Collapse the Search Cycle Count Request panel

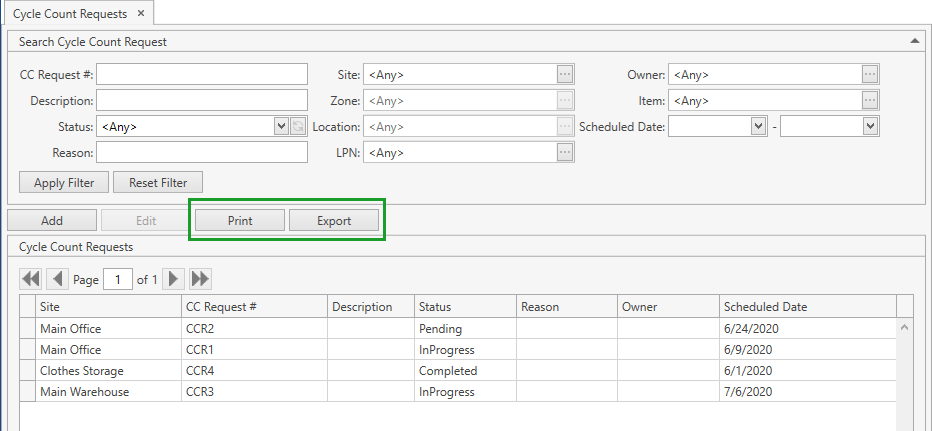(x=914, y=41)
